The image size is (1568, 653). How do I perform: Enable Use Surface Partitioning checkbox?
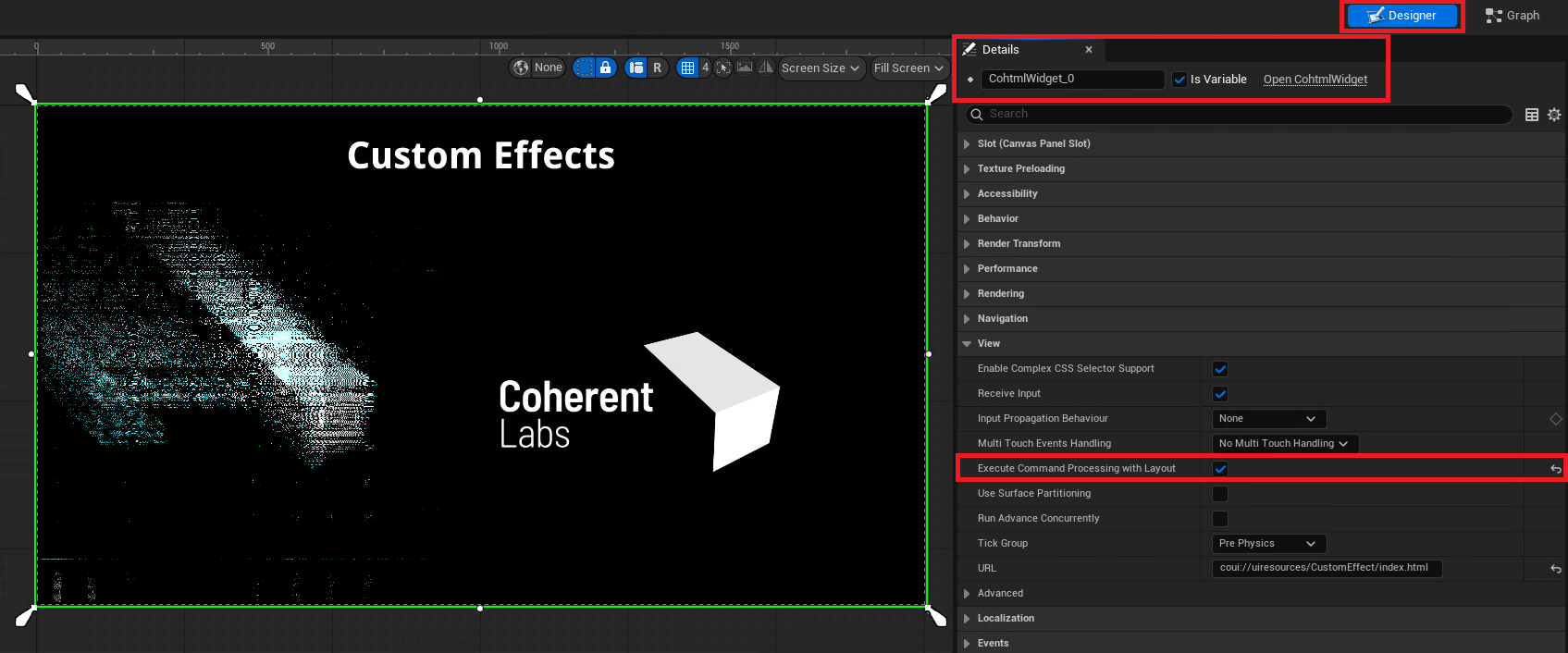1220,494
